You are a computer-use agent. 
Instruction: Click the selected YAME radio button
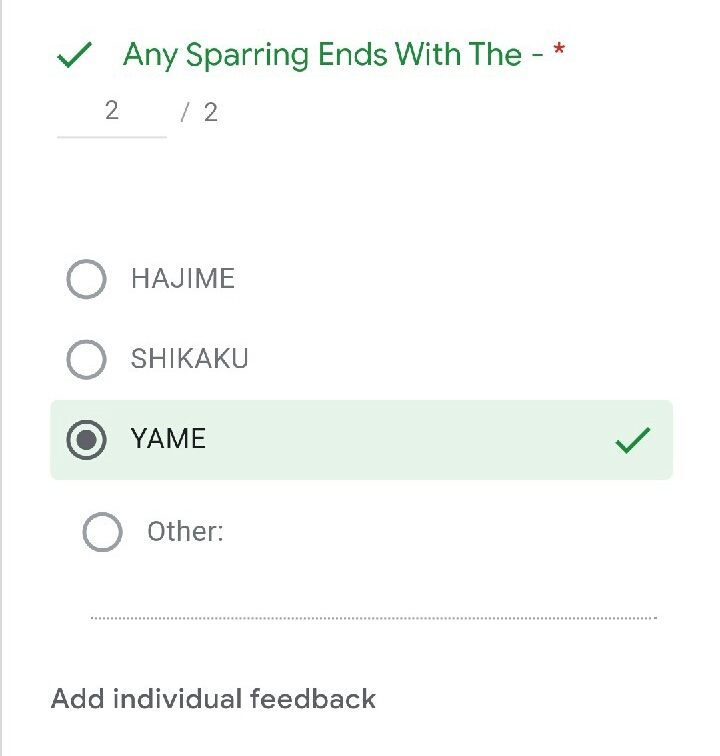coord(86,440)
